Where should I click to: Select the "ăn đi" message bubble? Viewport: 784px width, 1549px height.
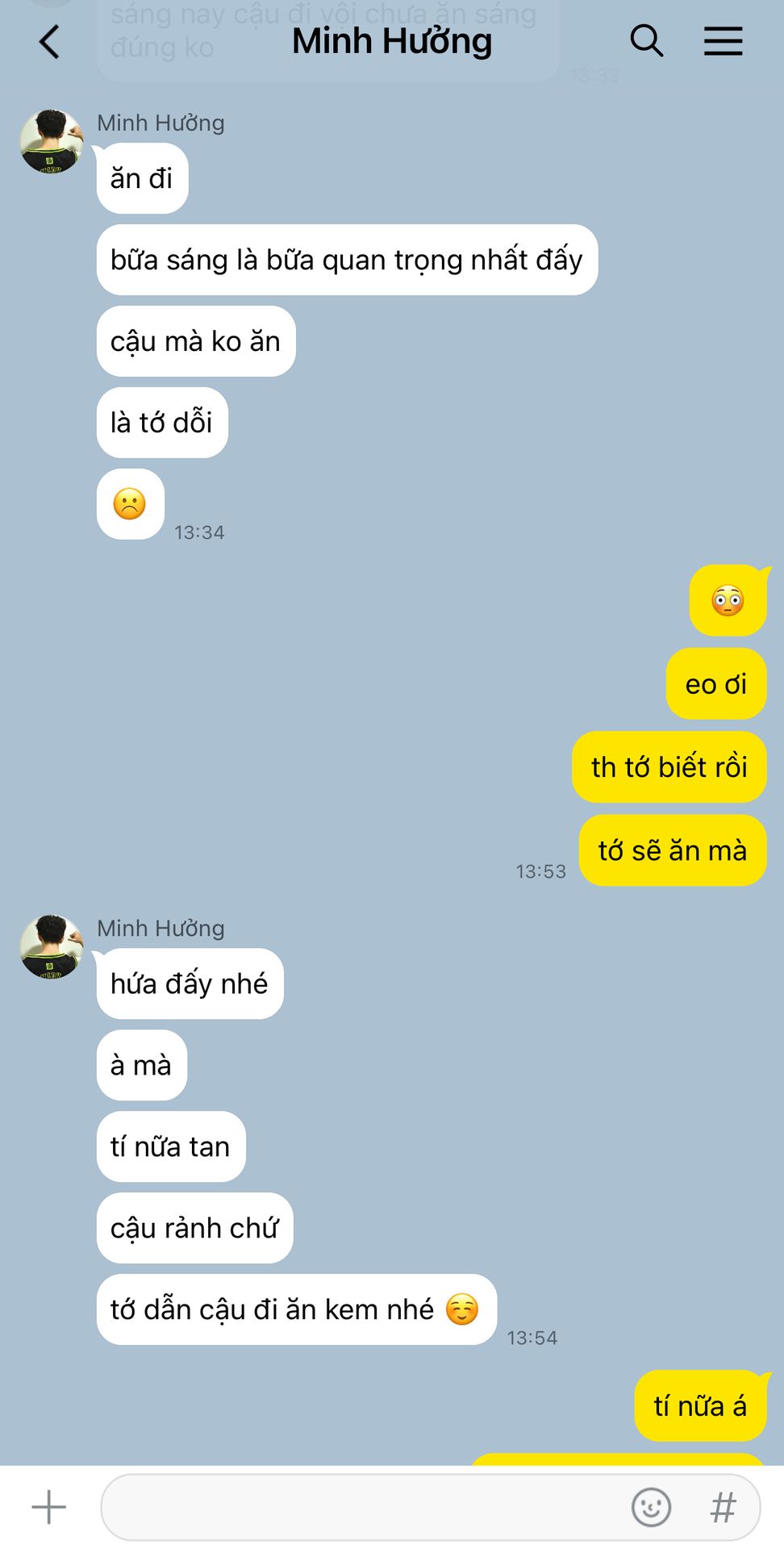tap(142, 178)
